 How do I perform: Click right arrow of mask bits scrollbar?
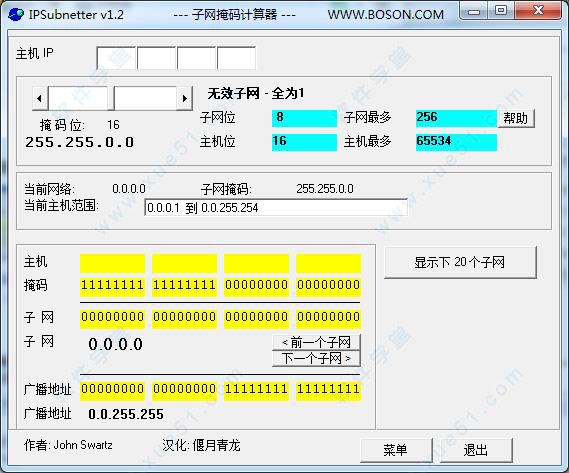point(184,98)
